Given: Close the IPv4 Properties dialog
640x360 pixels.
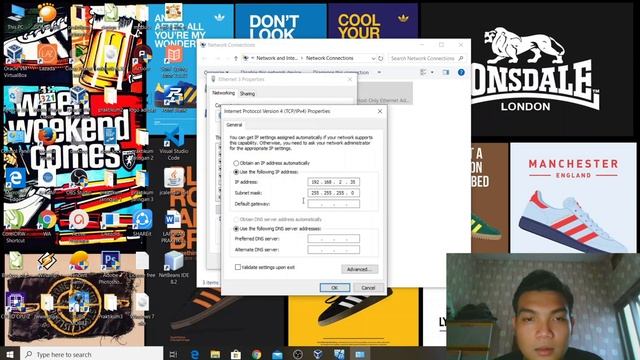Looking at the screenshot, I should click(x=380, y=111).
